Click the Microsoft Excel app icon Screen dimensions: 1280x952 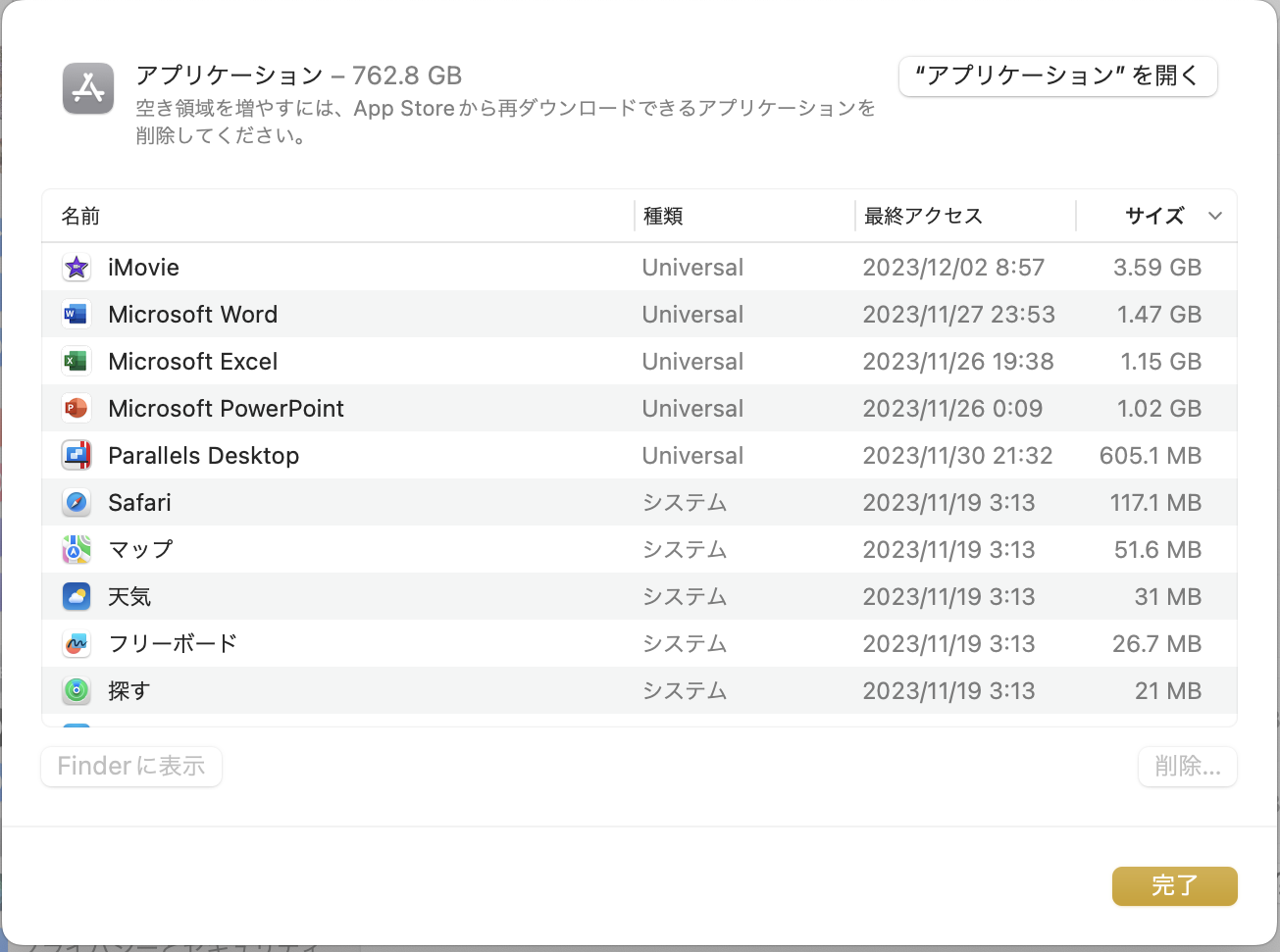coord(77,361)
